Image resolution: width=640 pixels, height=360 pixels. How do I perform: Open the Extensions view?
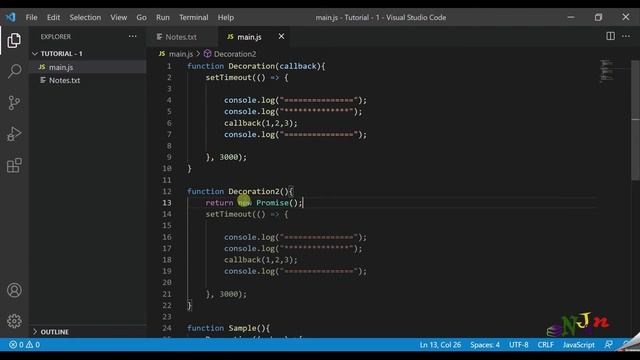click(14, 165)
